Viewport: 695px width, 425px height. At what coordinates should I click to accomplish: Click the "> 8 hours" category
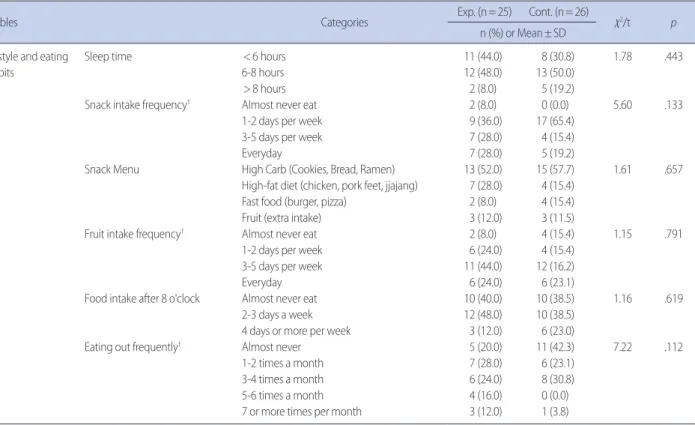[264, 89]
